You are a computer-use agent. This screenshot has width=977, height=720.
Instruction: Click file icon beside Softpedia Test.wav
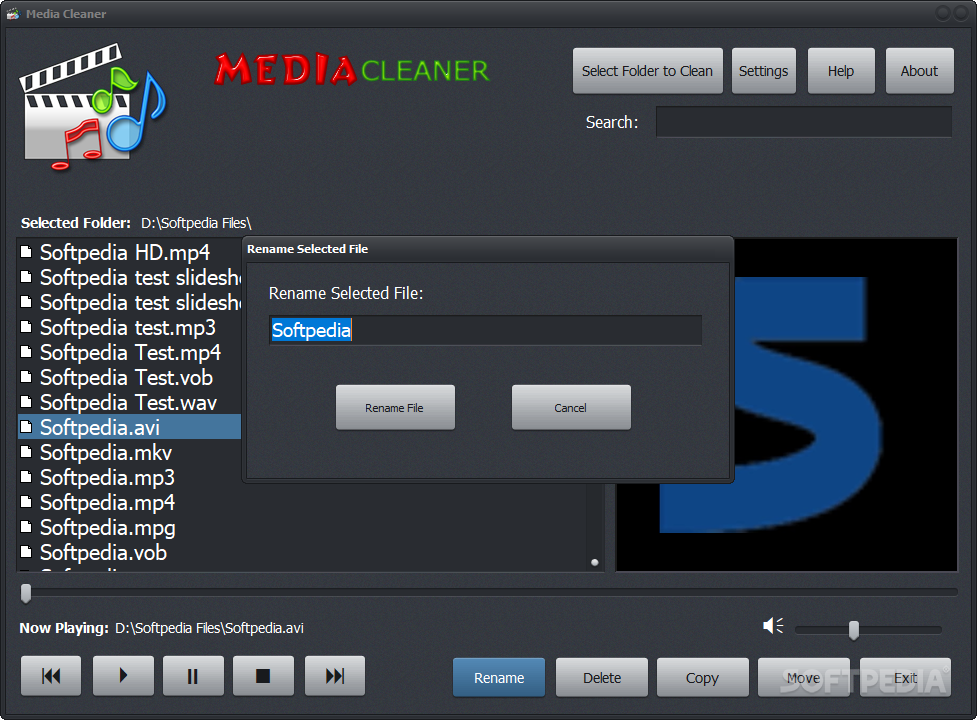pos(26,402)
